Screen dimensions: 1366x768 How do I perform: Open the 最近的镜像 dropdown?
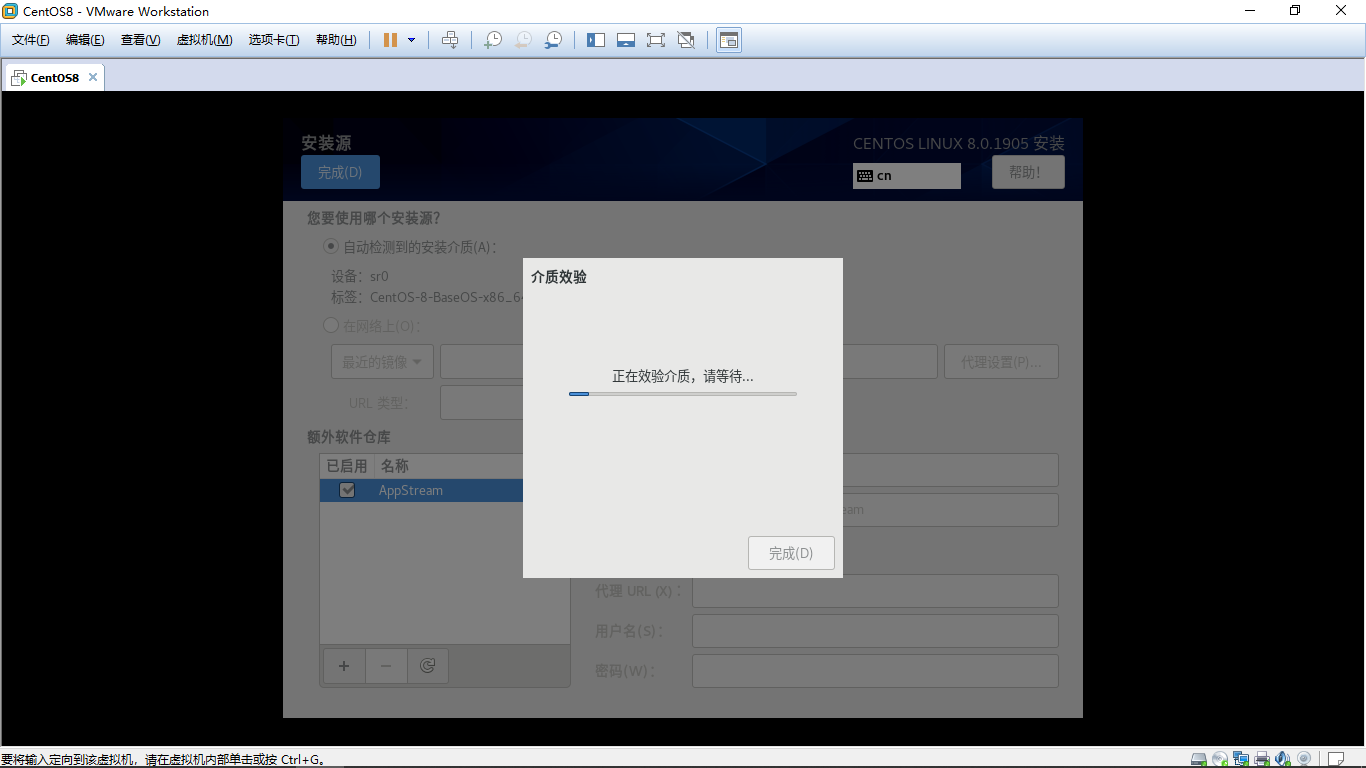pyautogui.click(x=382, y=362)
